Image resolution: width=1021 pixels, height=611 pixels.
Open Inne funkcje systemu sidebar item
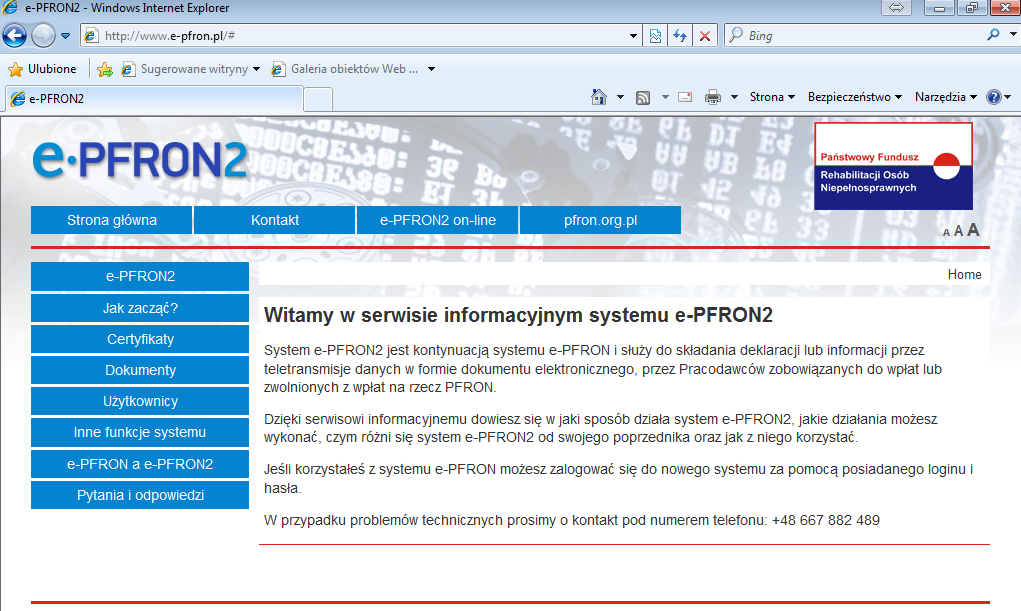click(x=140, y=433)
